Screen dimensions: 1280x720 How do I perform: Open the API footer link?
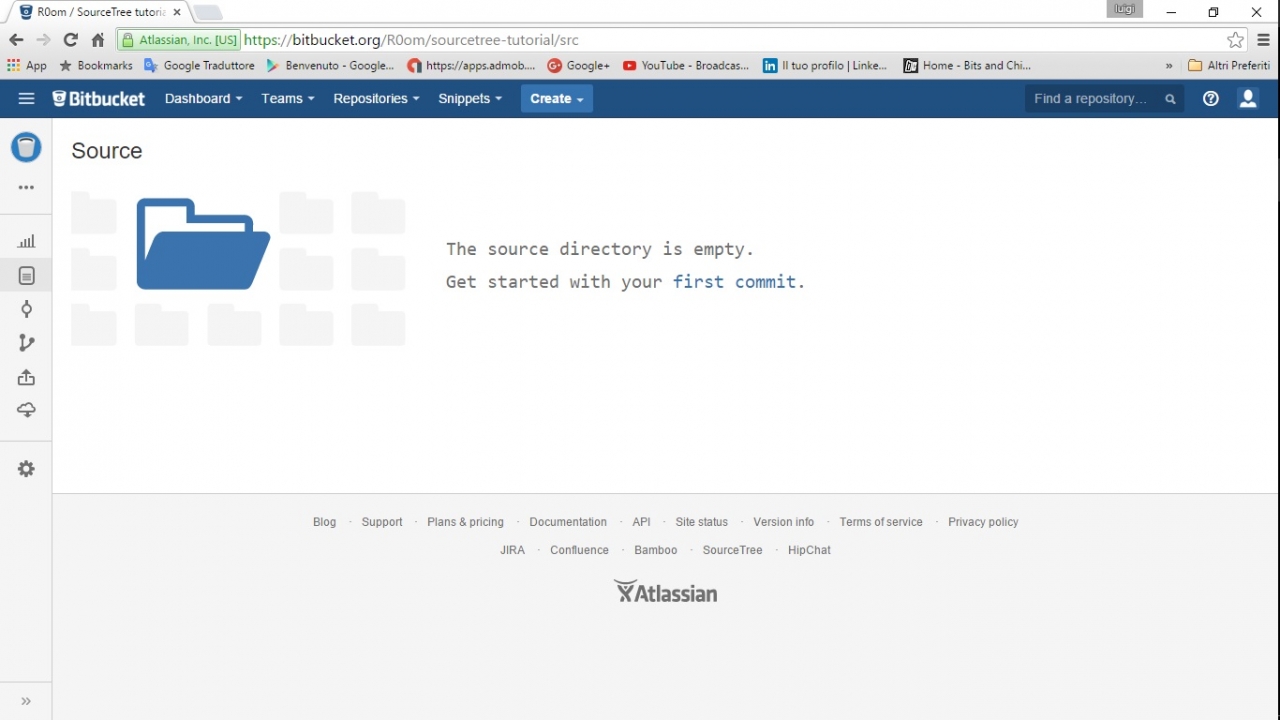tap(641, 522)
